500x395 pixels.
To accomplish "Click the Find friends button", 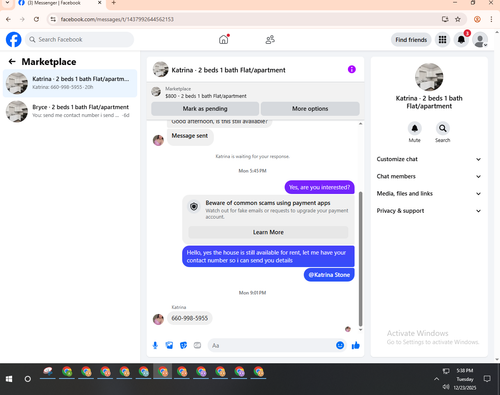I will pyautogui.click(x=411, y=40).
